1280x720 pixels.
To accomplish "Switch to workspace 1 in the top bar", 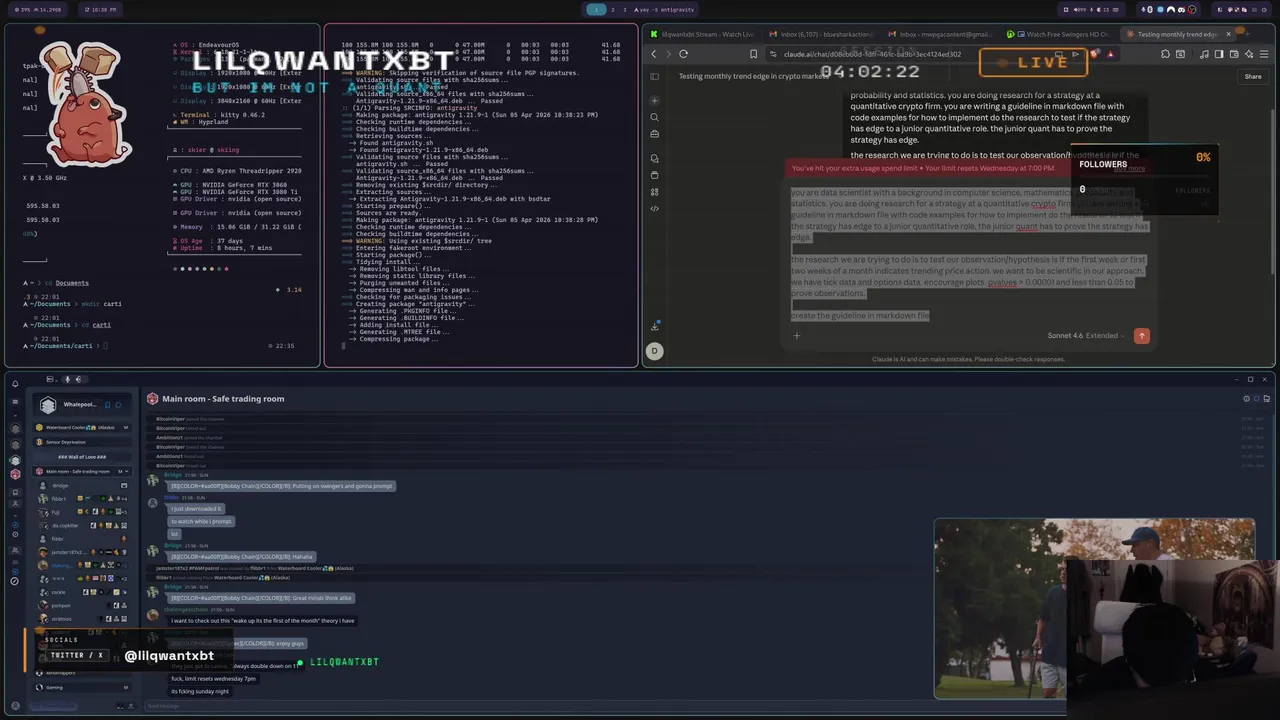I will 596,9.
